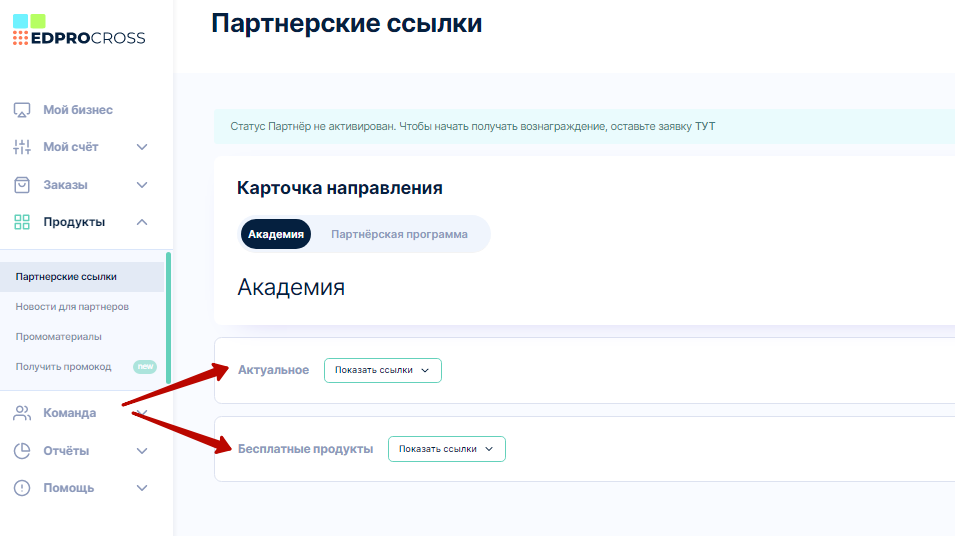The width and height of the screenshot is (955, 536).
Task: Click the new badge next to Получить промокод
Action: [x=145, y=367]
